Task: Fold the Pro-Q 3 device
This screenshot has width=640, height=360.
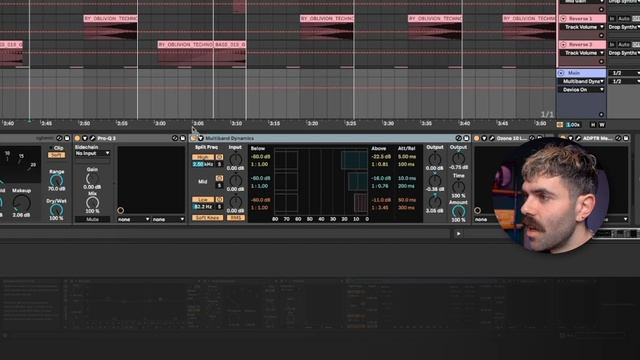Action: [85, 138]
